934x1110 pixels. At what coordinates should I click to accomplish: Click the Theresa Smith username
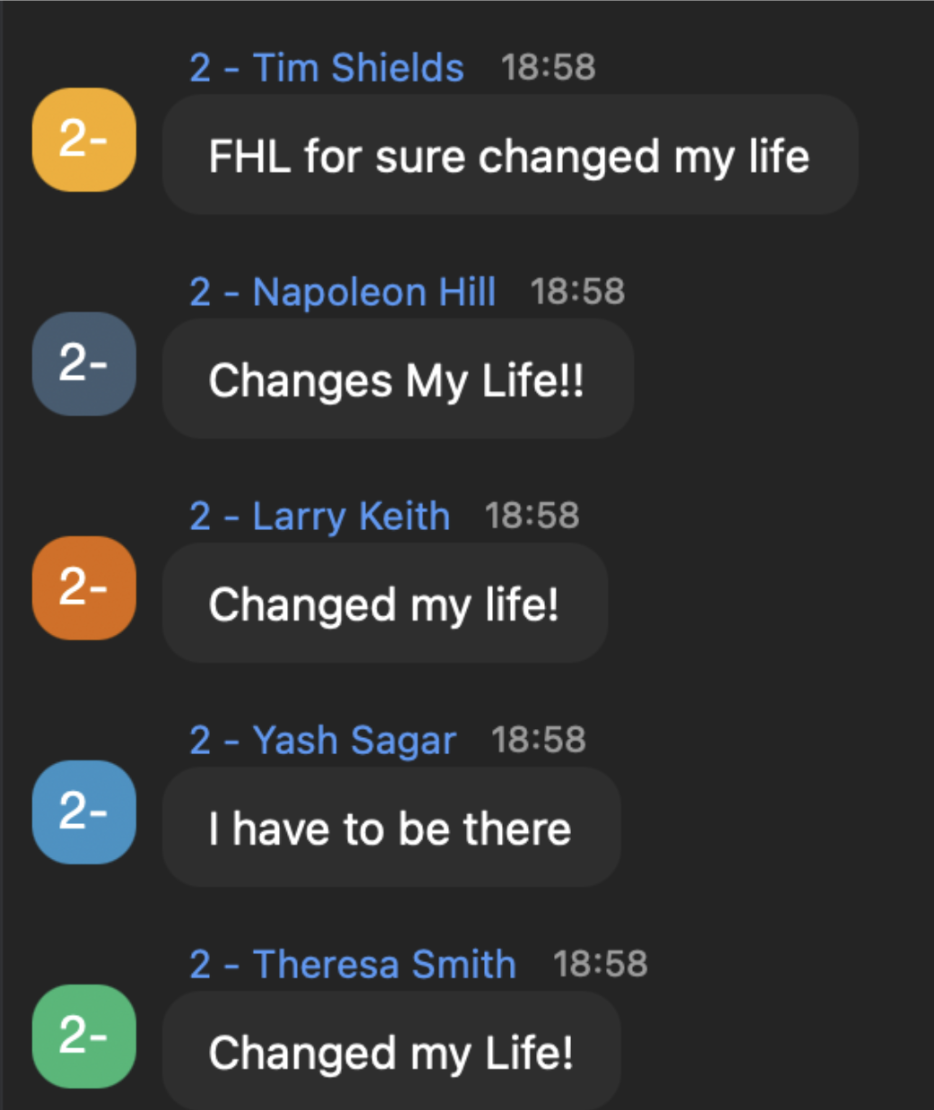(351, 963)
